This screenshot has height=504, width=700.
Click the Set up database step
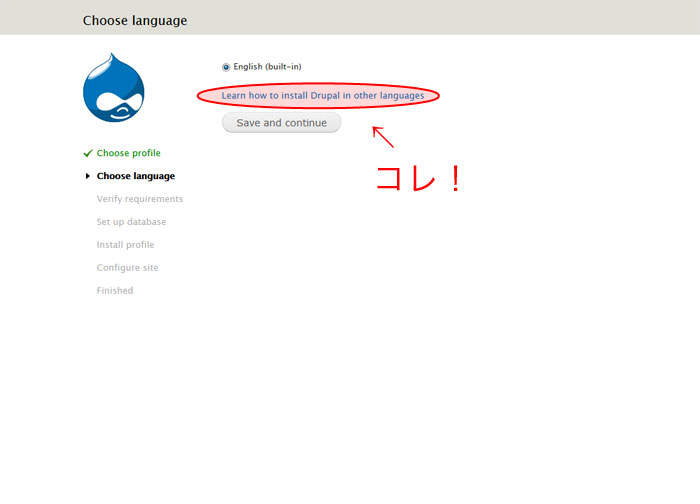[131, 222]
